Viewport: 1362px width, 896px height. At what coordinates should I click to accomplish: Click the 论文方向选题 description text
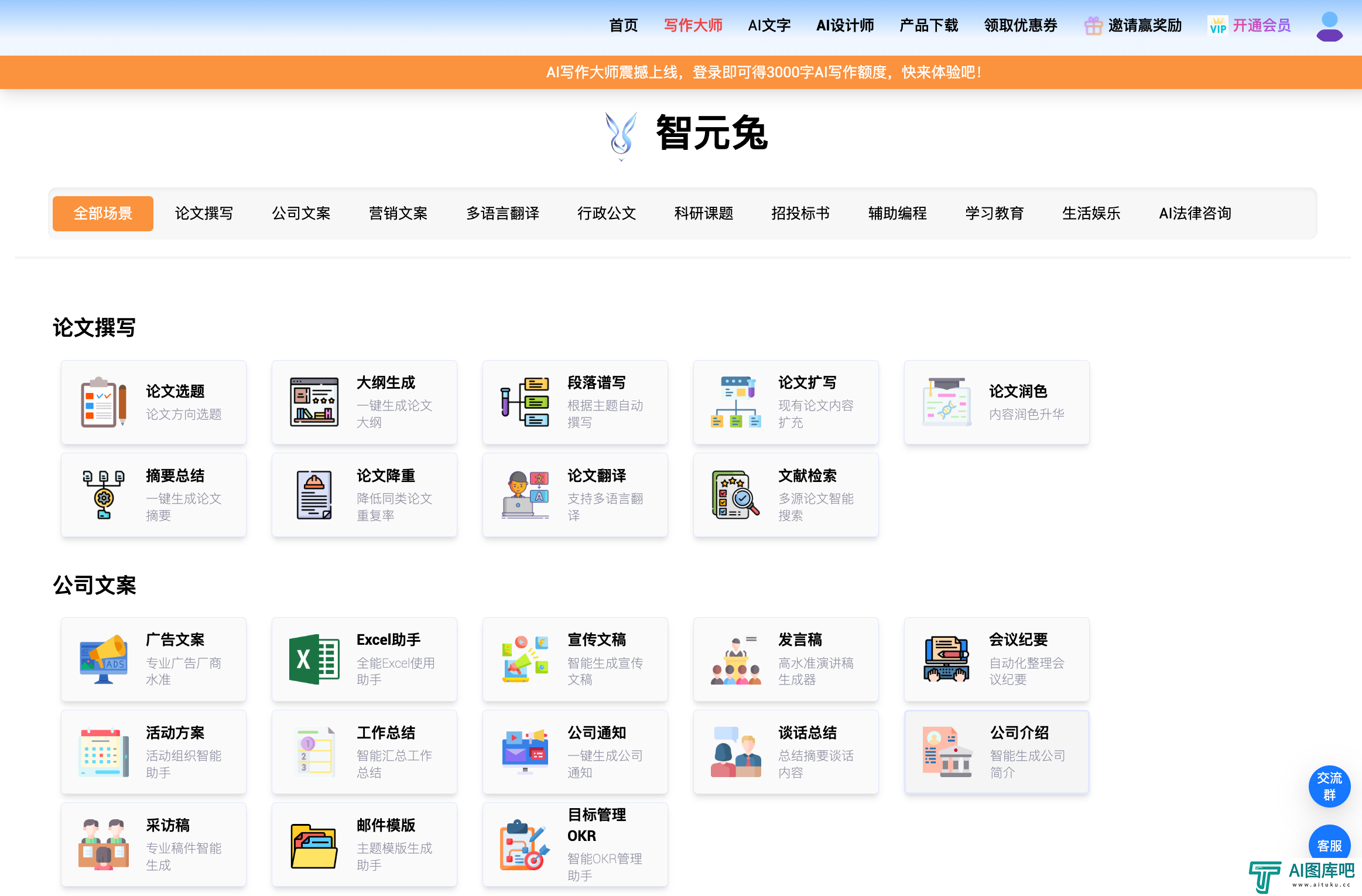tap(184, 415)
